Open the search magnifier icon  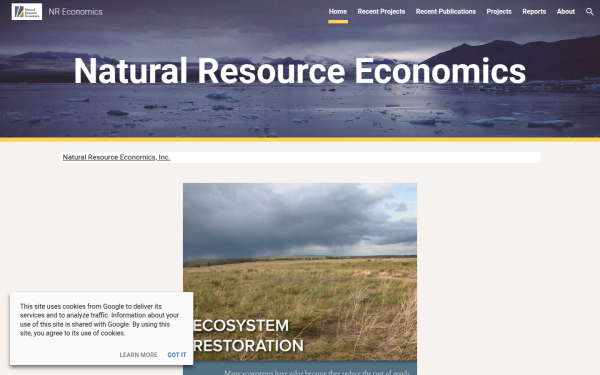click(x=589, y=11)
